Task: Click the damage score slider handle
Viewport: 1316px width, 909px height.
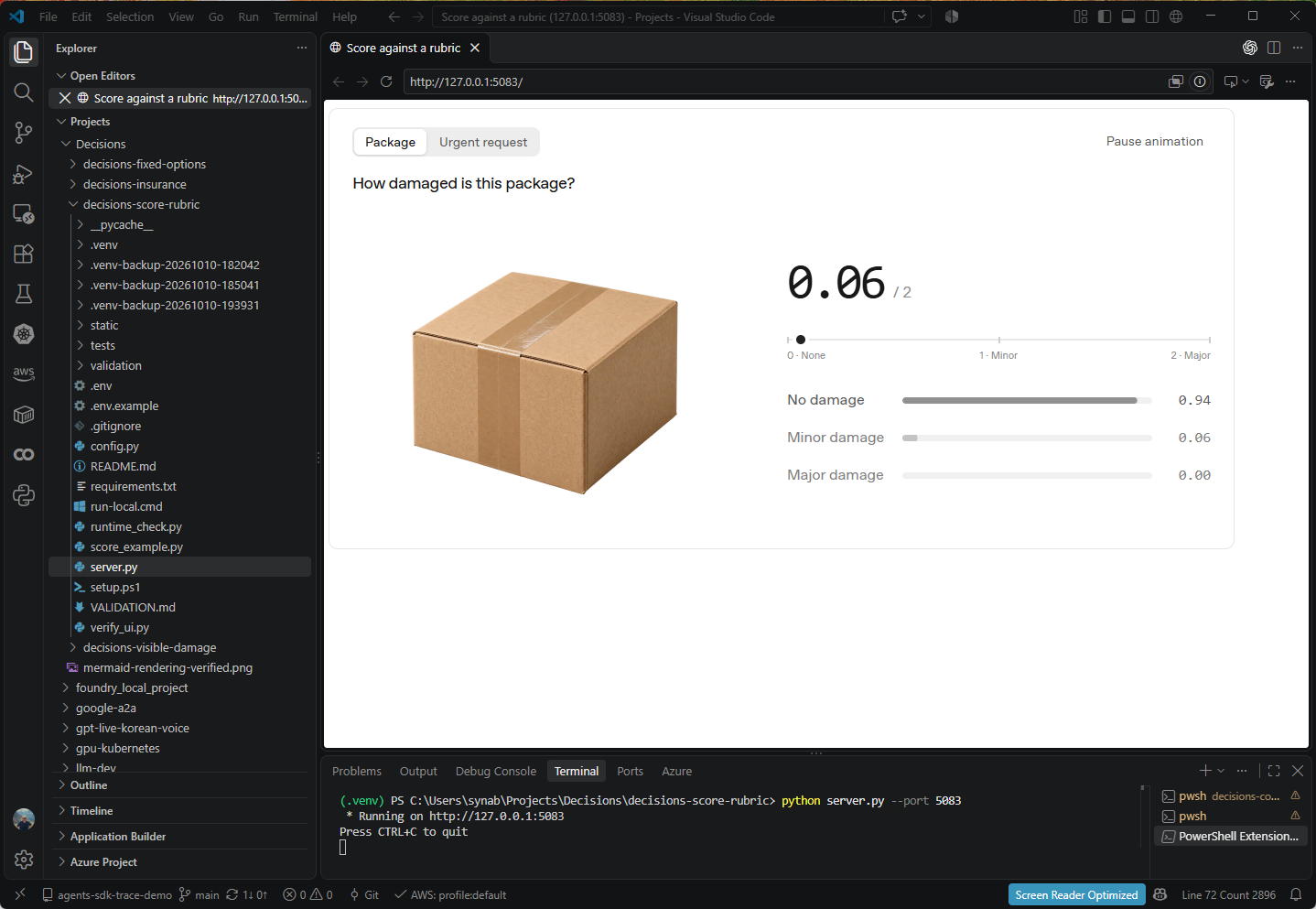Action: point(801,340)
